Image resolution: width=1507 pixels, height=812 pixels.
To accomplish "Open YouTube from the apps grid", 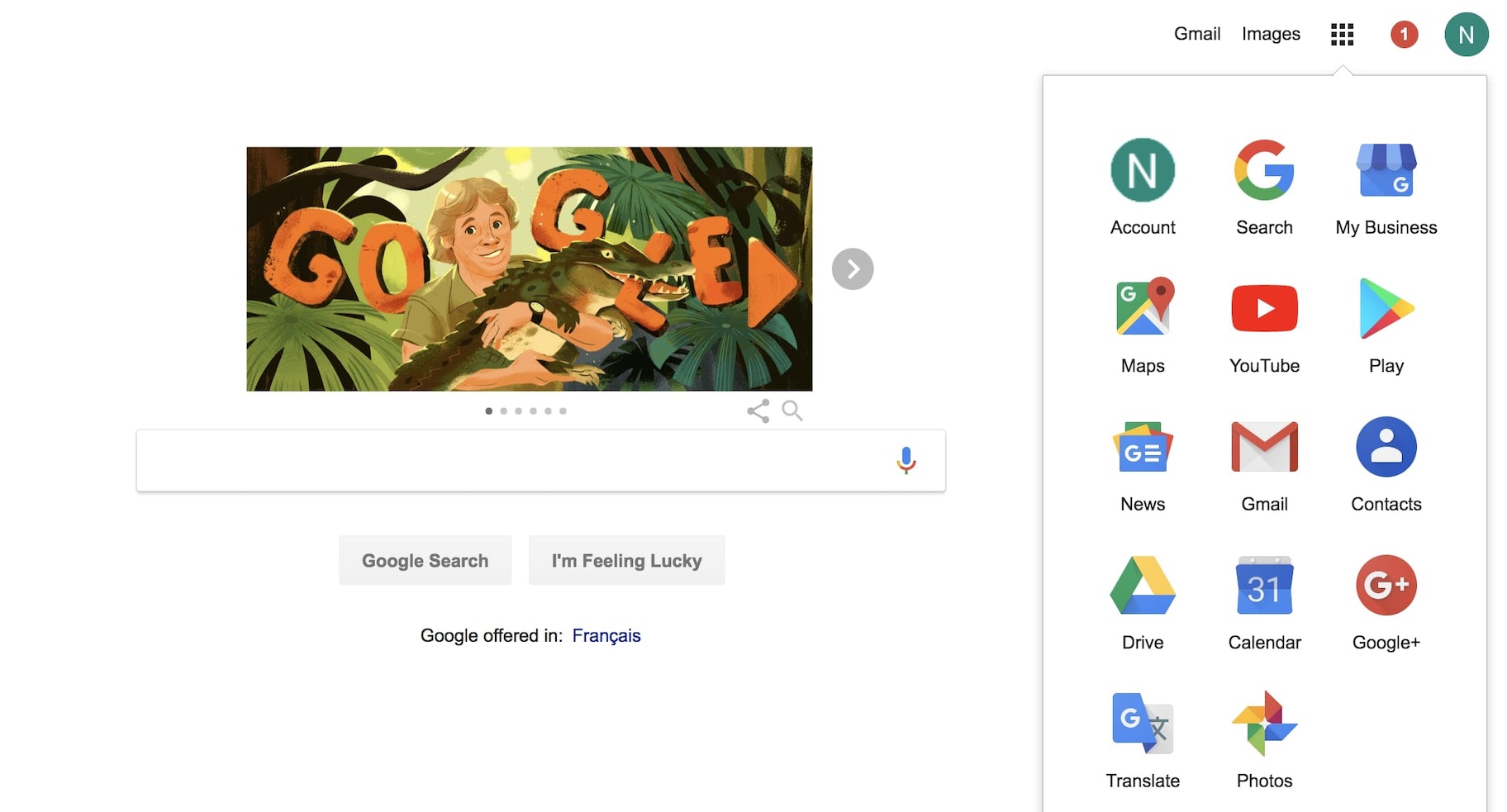I will pyautogui.click(x=1264, y=309).
